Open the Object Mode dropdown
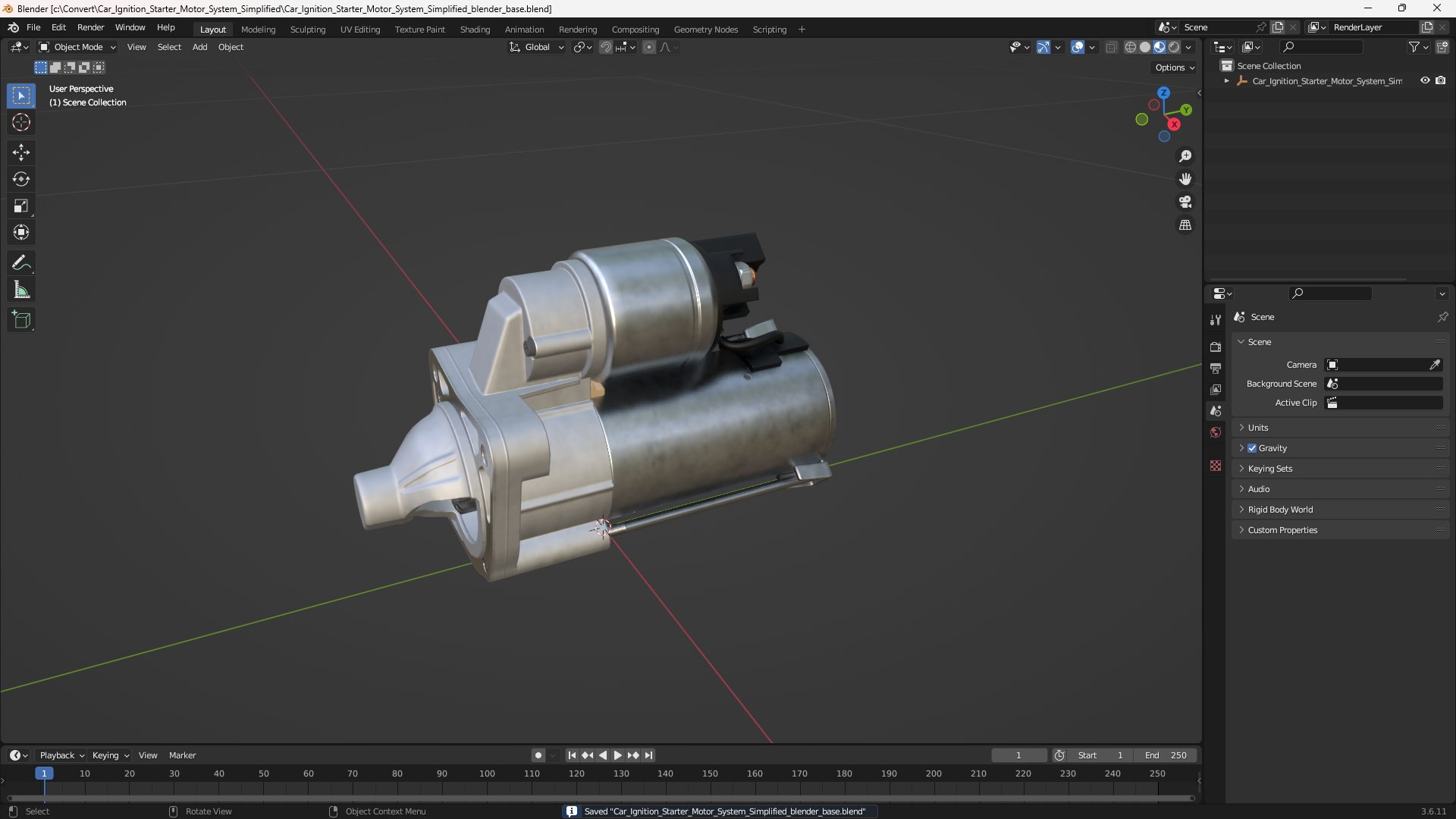This screenshot has height=819, width=1456. point(77,47)
